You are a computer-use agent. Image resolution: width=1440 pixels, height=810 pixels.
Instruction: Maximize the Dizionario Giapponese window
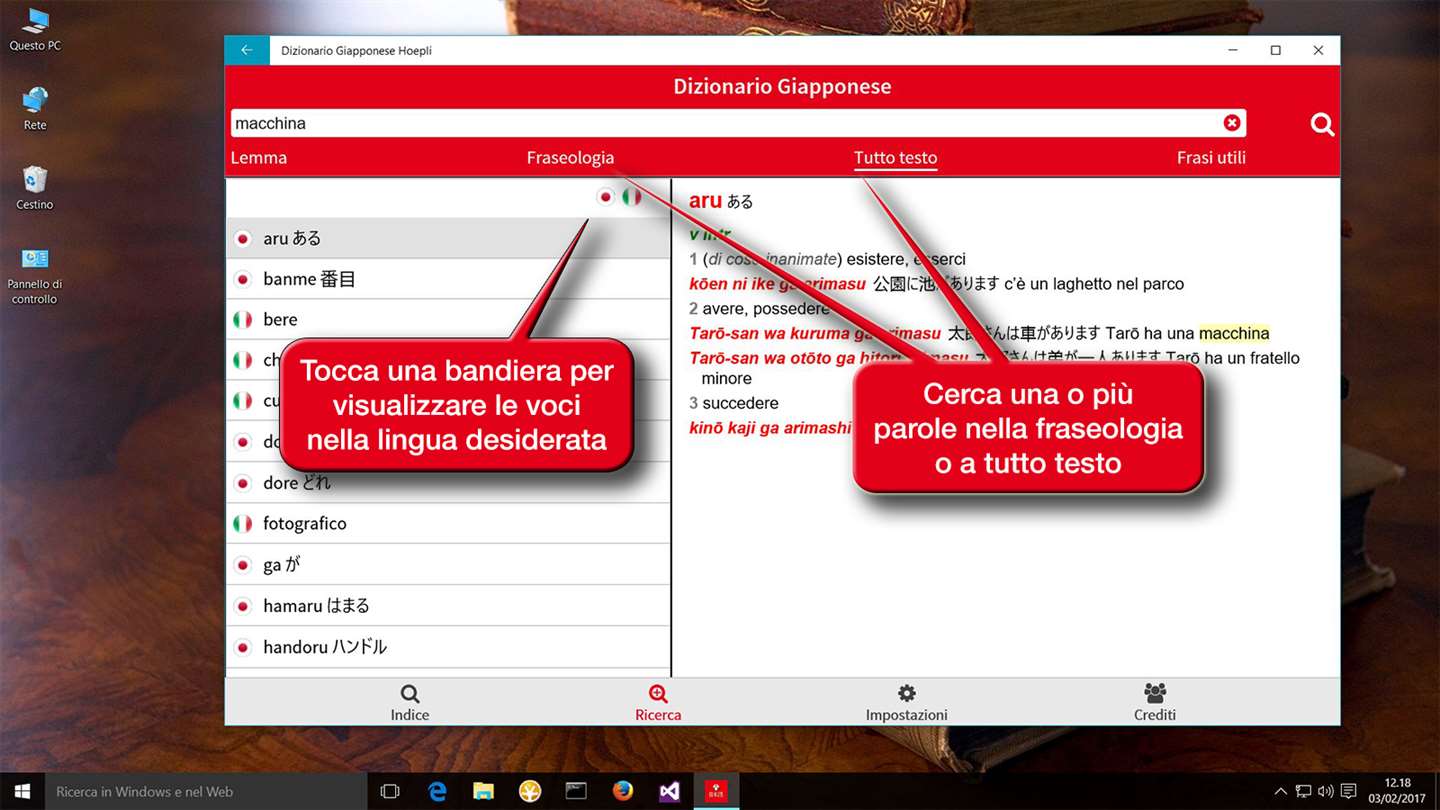(1275, 50)
